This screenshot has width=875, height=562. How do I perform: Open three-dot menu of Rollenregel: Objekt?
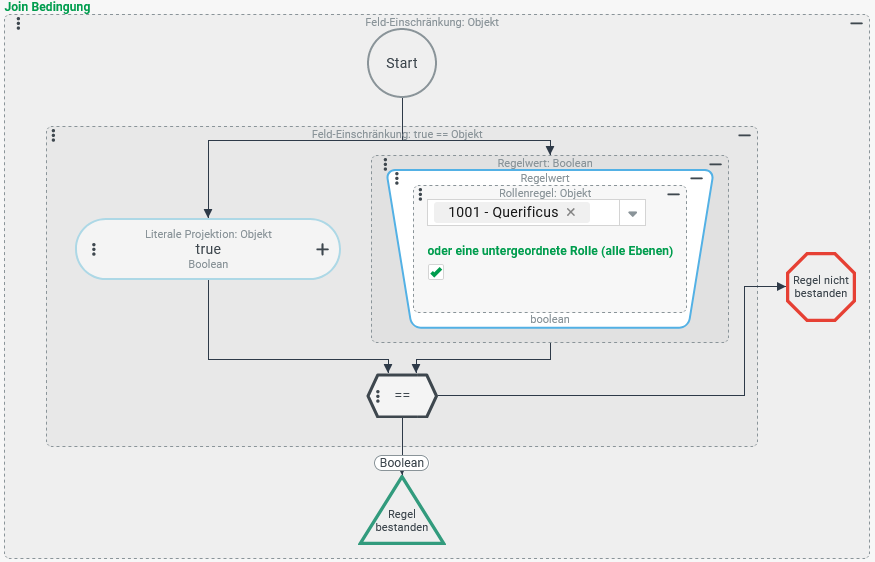coord(421,194)
